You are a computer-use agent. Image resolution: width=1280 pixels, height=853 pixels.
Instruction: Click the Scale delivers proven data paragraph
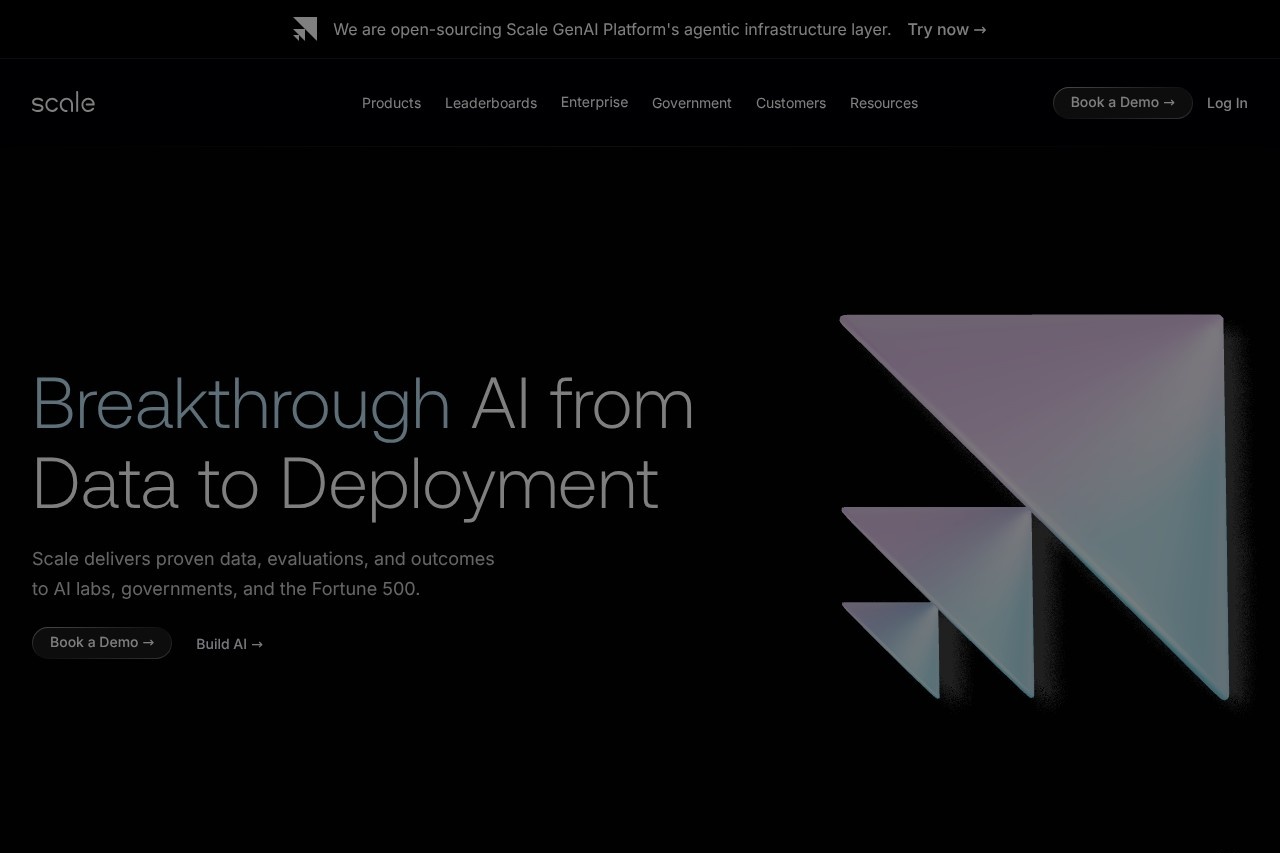(x=263, y=573)
